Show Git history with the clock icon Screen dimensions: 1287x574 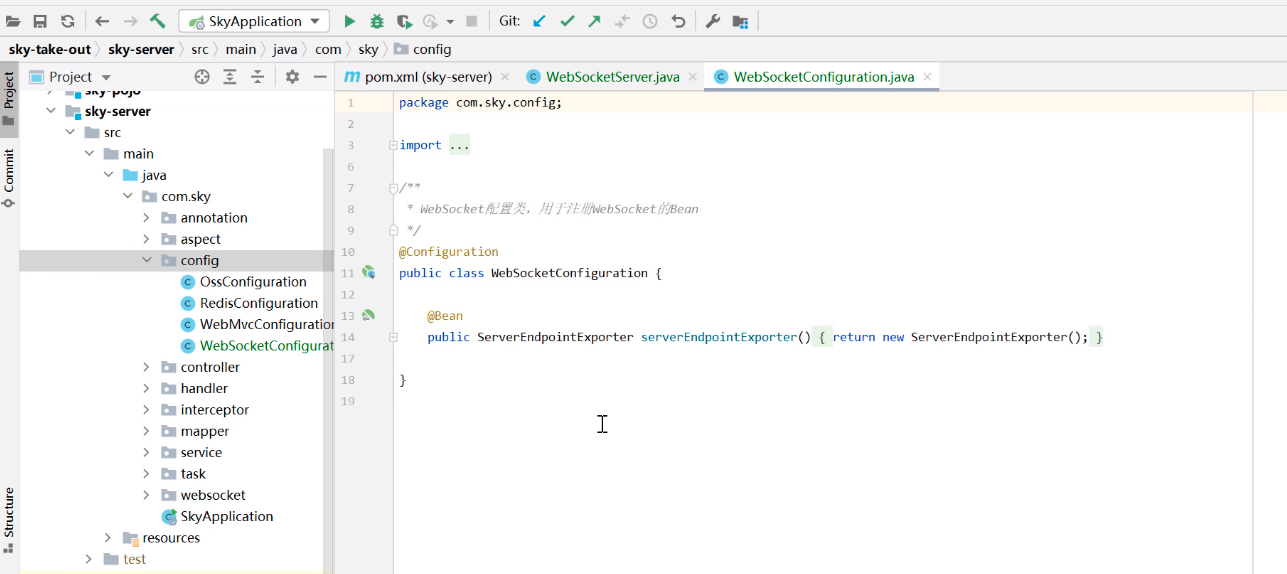(x=650, y=21)
